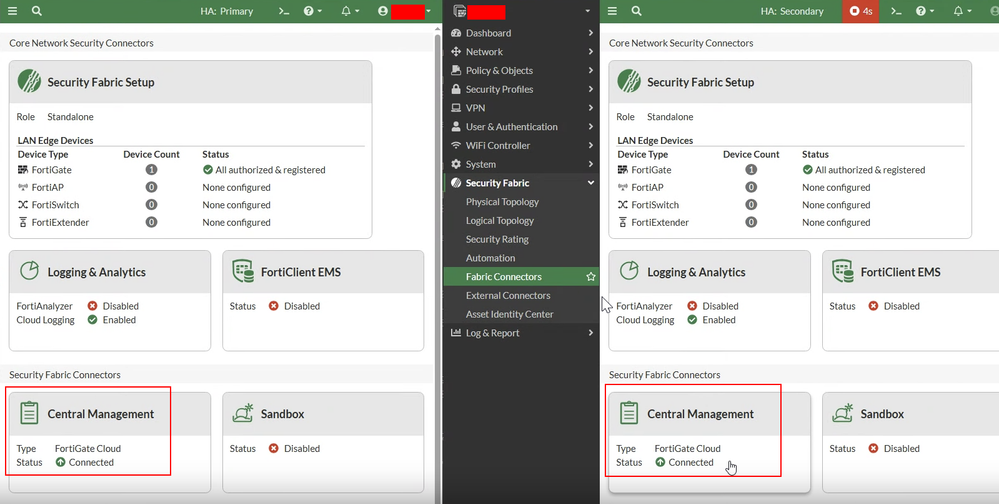
Task: Open Security Rating page
Action: click(497, 240)
